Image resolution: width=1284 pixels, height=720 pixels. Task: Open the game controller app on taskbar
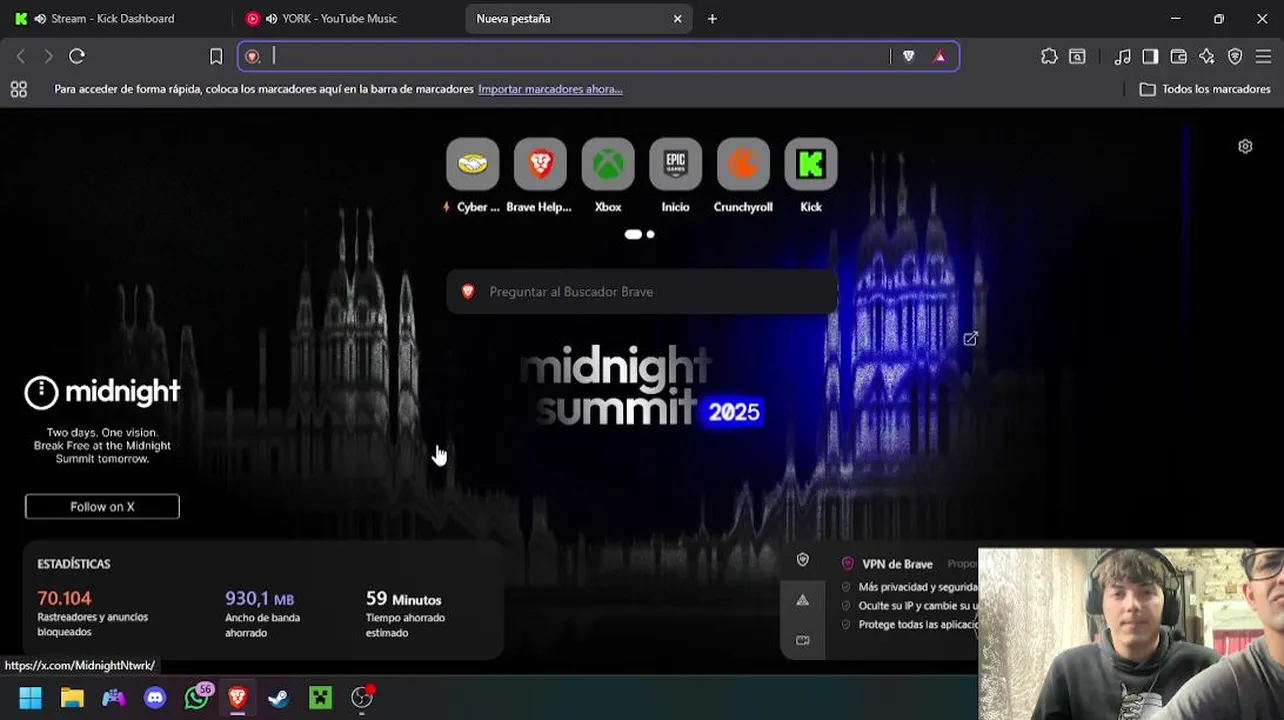114,698
